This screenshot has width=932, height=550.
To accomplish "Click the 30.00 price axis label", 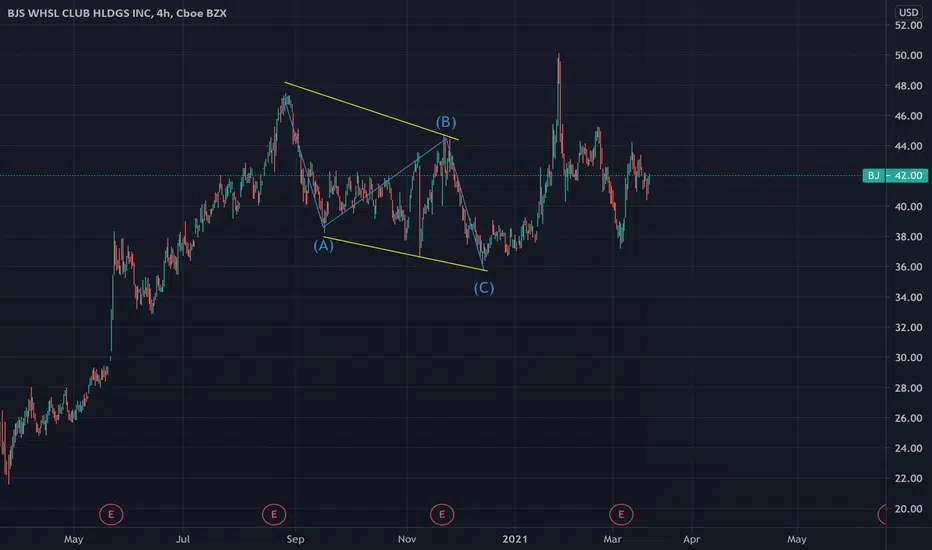I will [908, 357].
